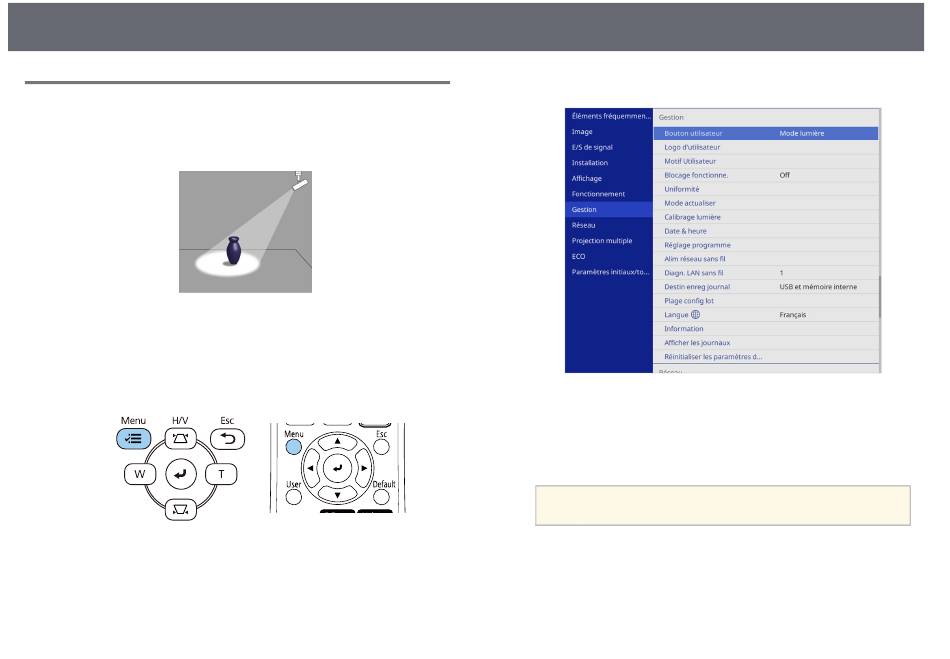Open the ECO menu category

pyautogui.click(x=610, y=256)
